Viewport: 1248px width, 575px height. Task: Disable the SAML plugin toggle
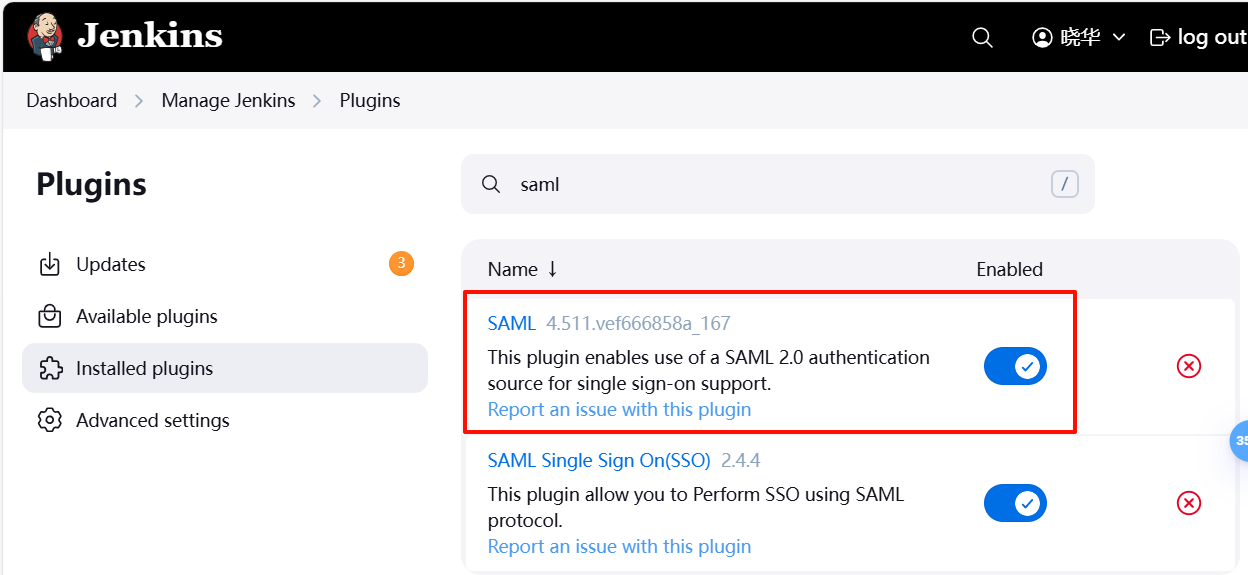point(1015,366)
